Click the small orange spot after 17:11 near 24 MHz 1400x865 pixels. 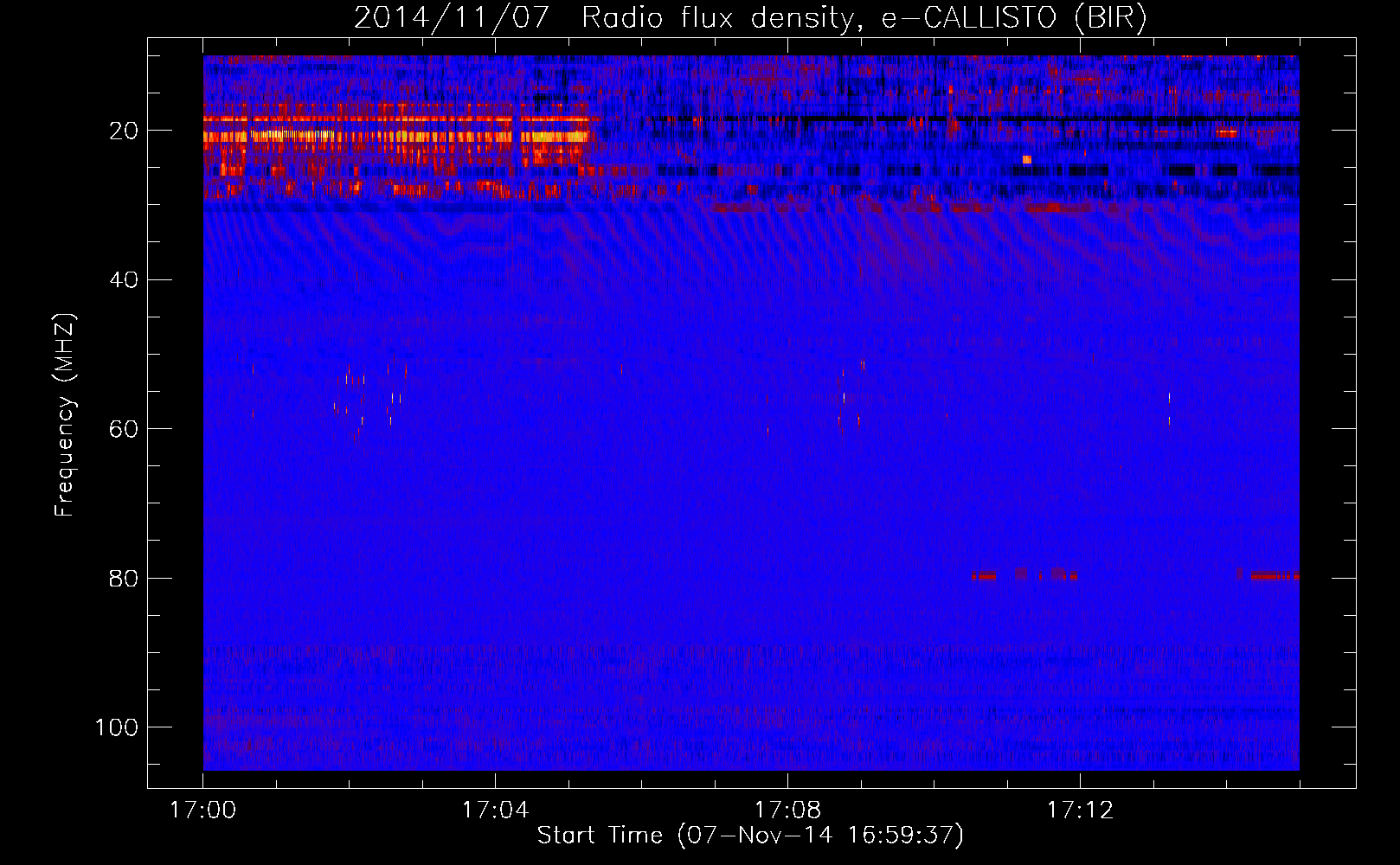1027,159
